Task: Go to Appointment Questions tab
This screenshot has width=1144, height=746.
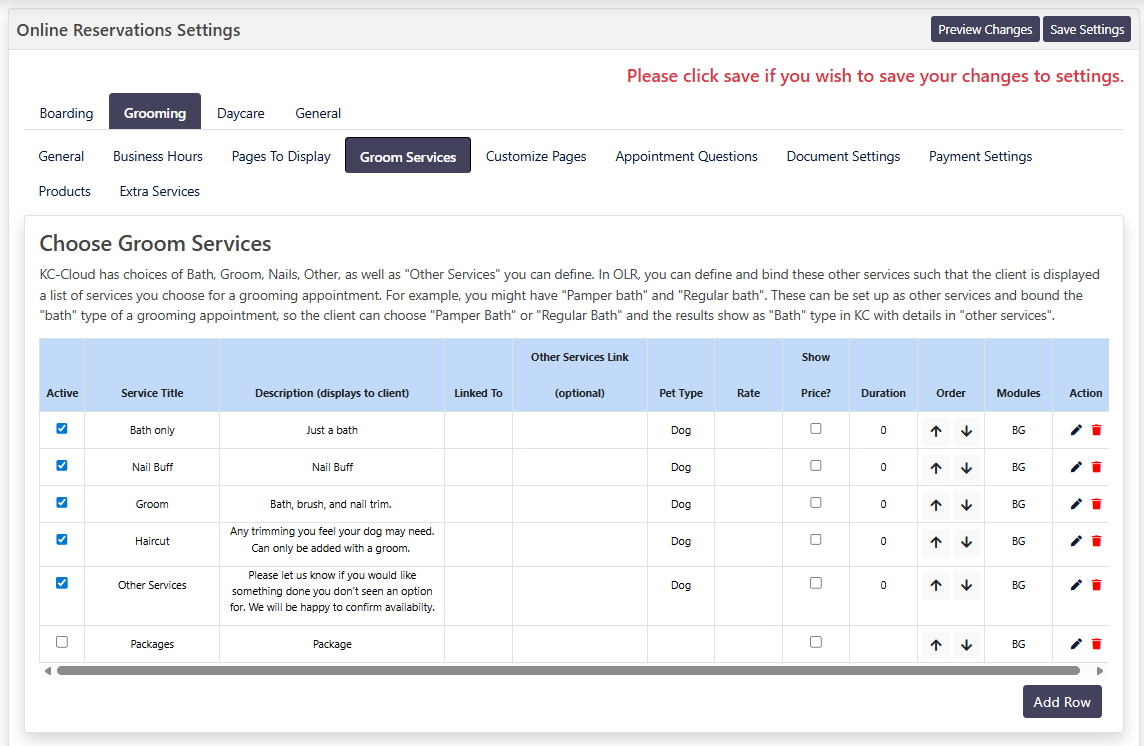Action: pyautogui.click(x=686, y=156)
